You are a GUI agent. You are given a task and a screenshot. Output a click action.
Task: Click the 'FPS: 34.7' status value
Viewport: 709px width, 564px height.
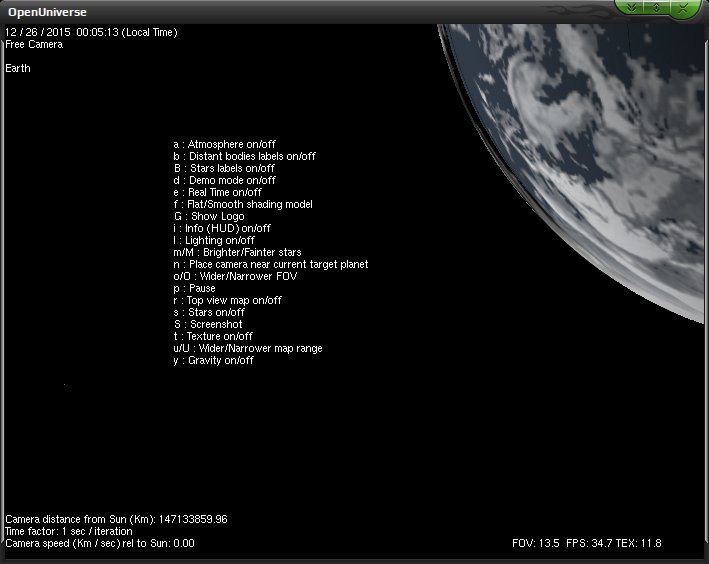pos(589,543)
